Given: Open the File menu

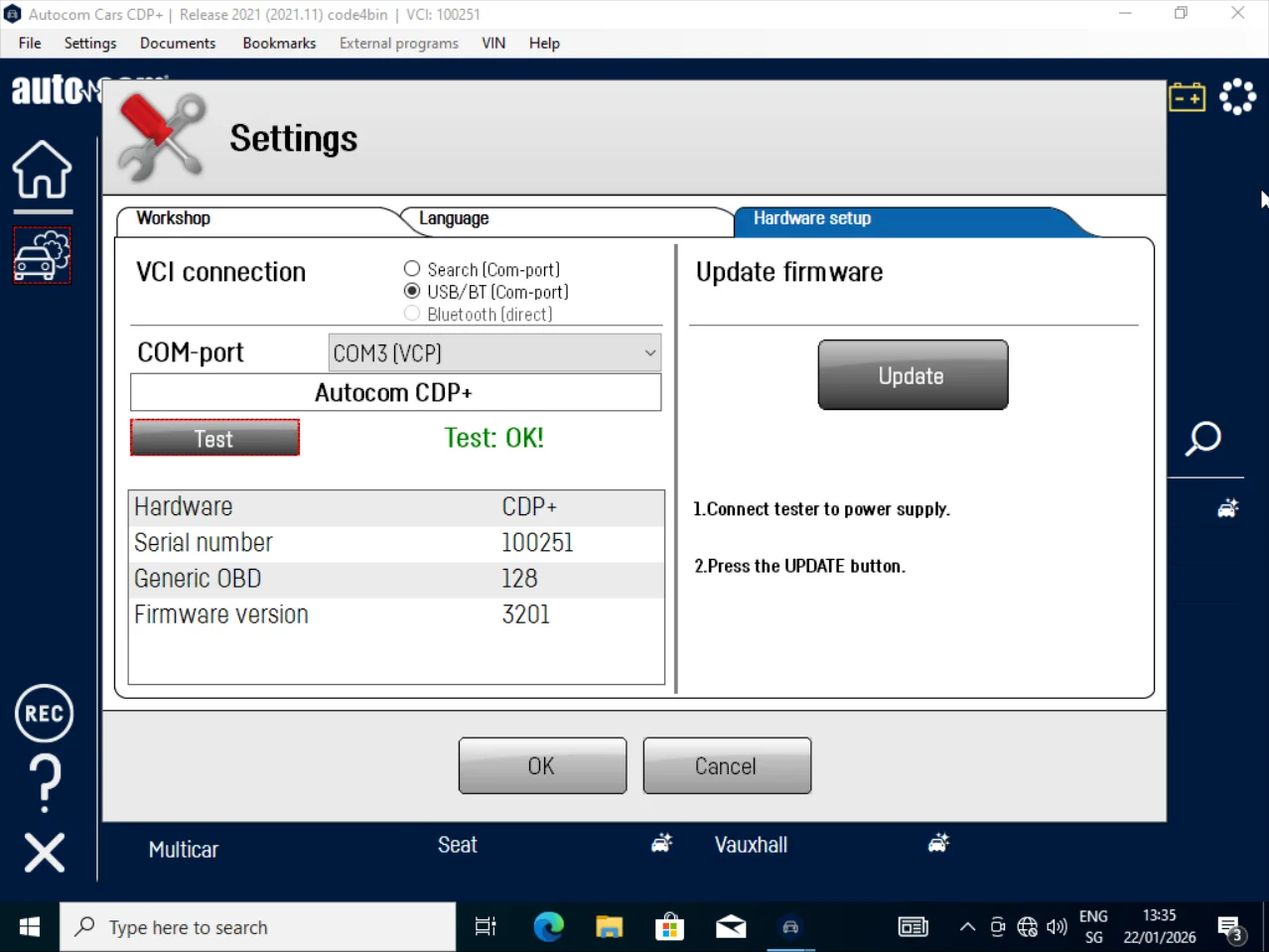Looking at the screenshot, I should (30, 43).
